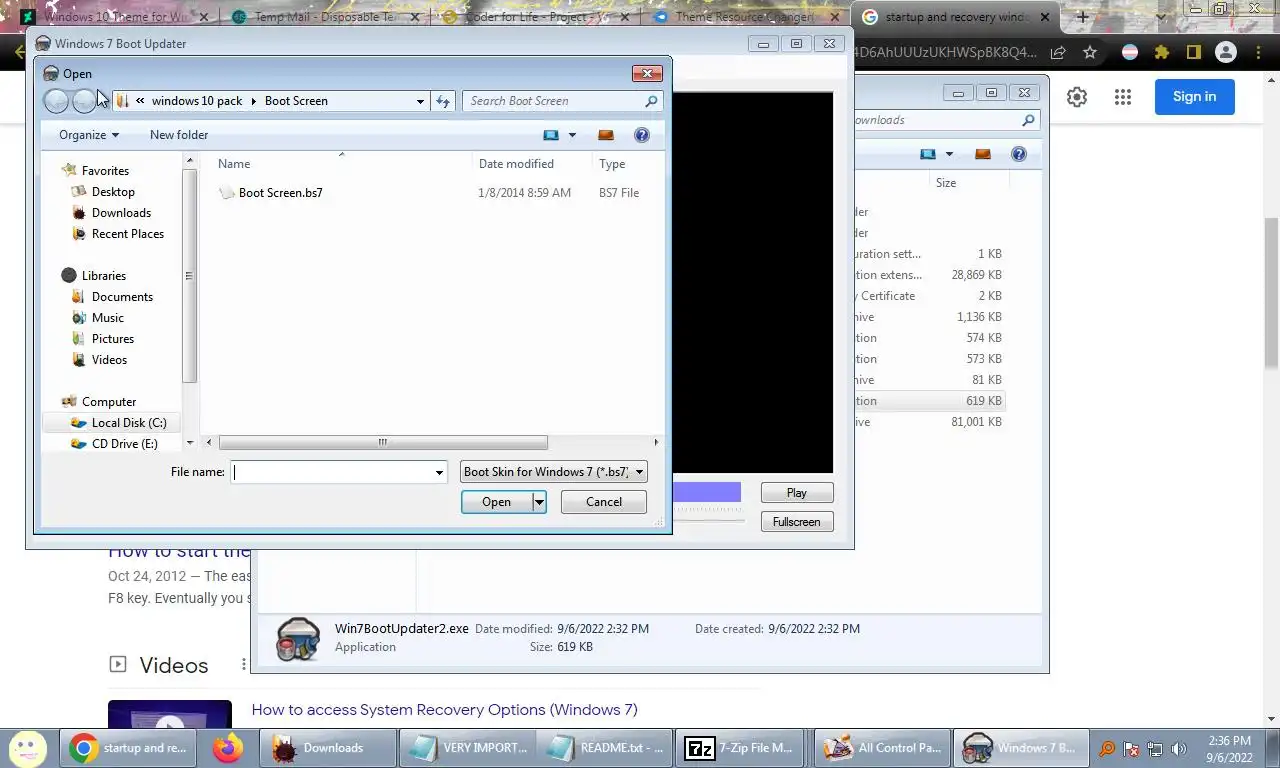Screen dimensions: 1280x768
Task: Click the navigation pane vertical scrollbar
Action: (x=189, y=276)
